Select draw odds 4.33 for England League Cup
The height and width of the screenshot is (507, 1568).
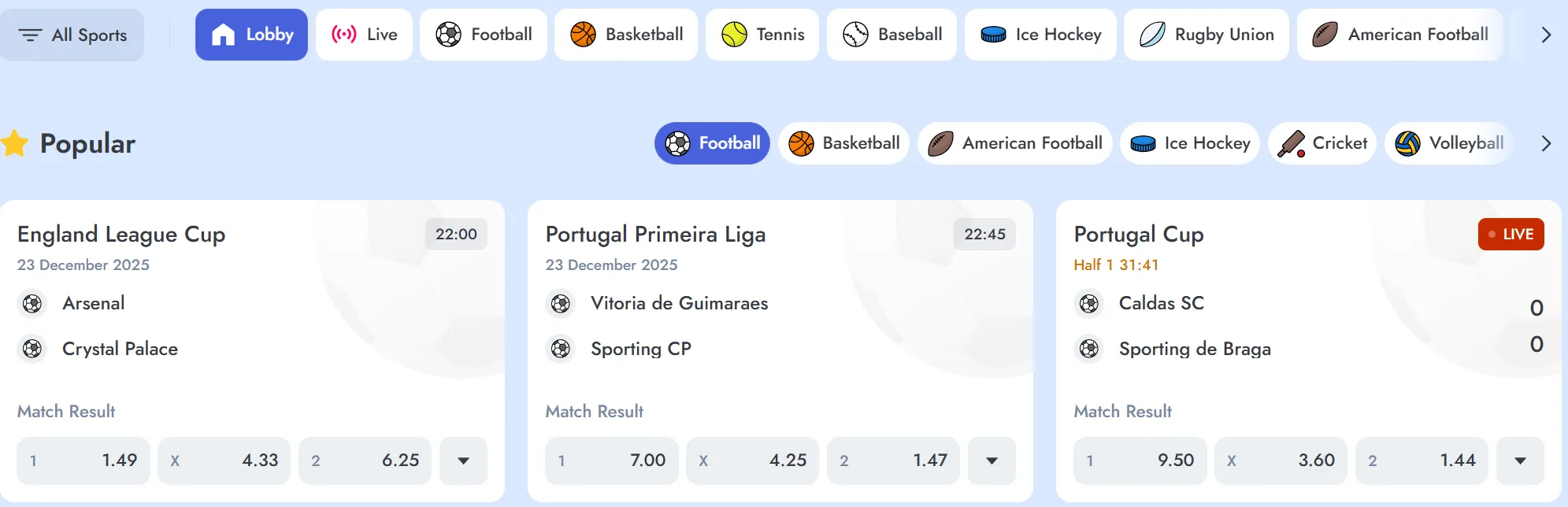(224, 461)
